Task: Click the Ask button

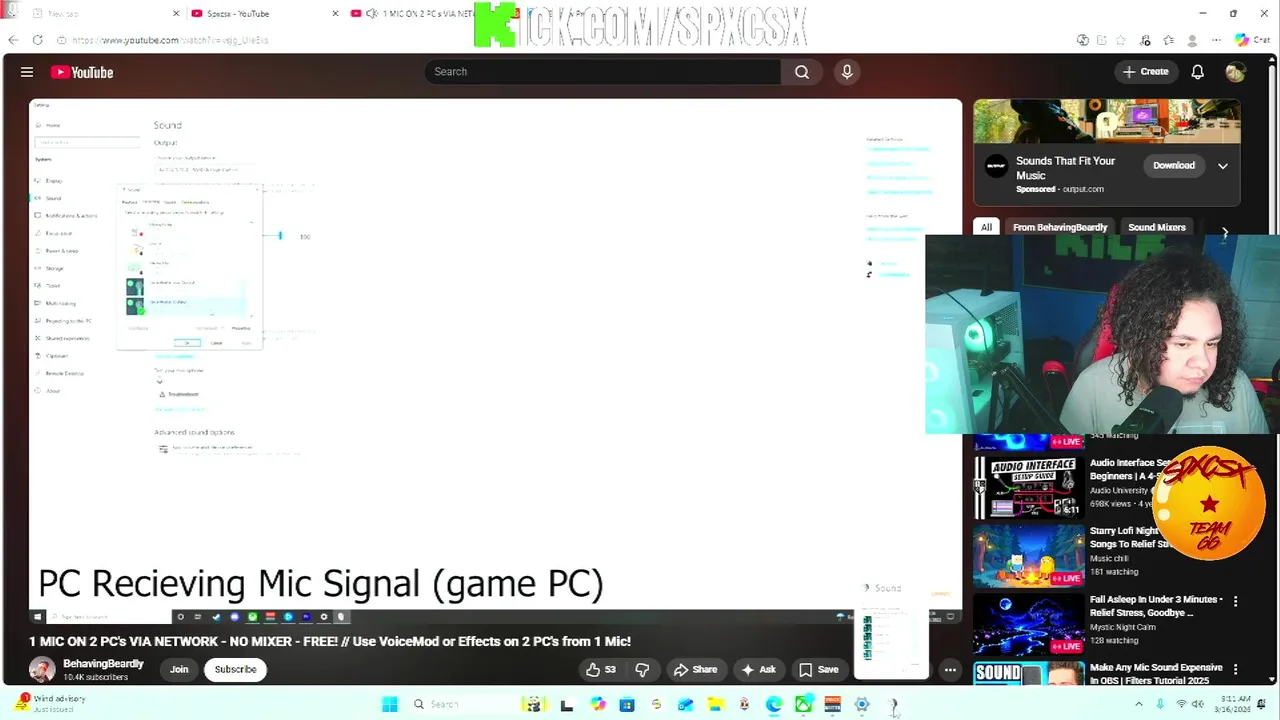Action: point(758,669)
